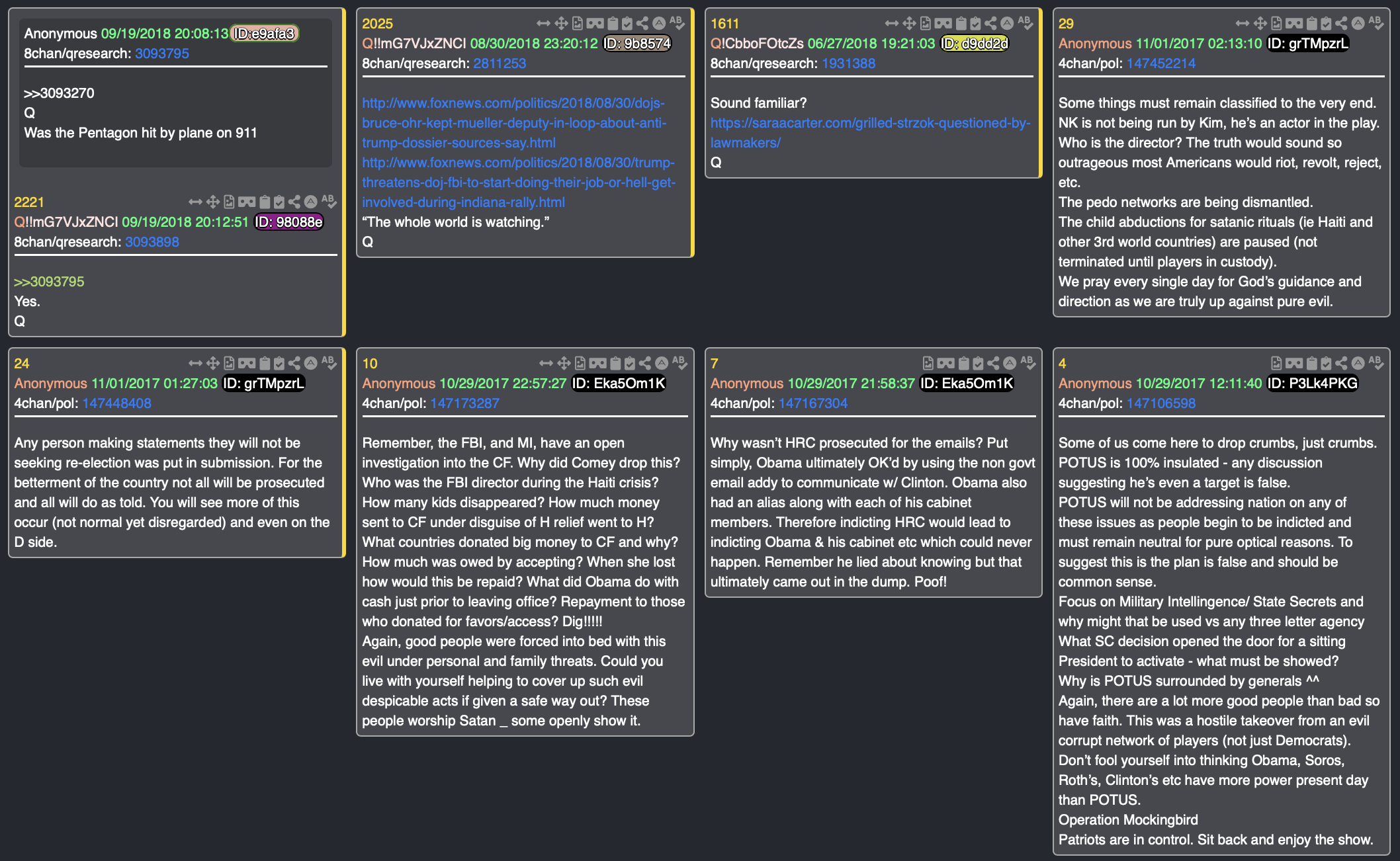Click the purple ID: 98088e badge

coord(289,222)
